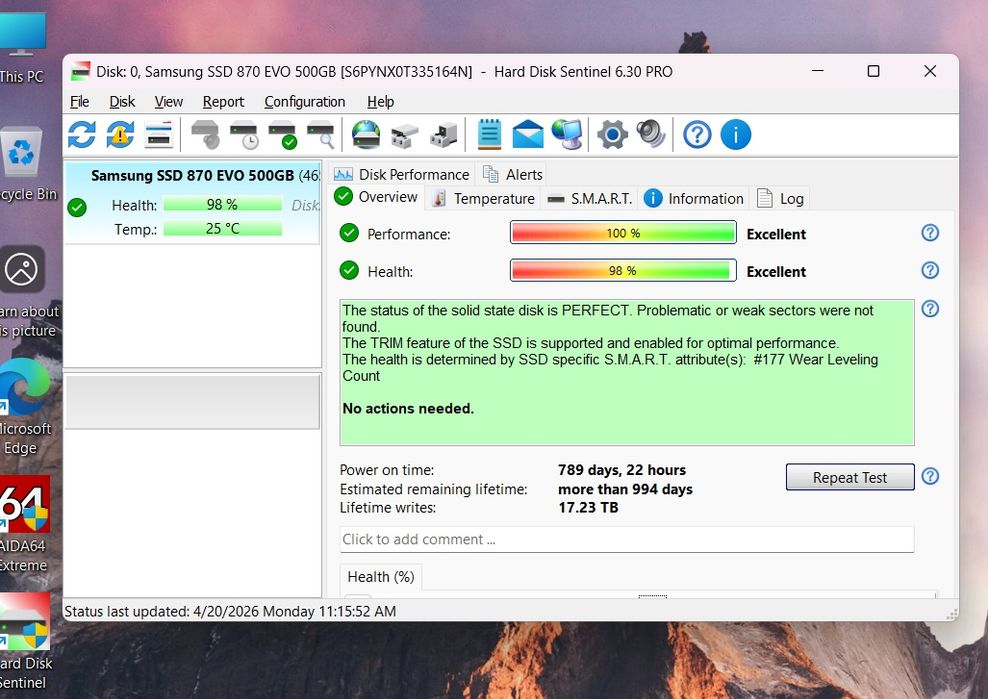Open the Configuration menu

[304, 101]
